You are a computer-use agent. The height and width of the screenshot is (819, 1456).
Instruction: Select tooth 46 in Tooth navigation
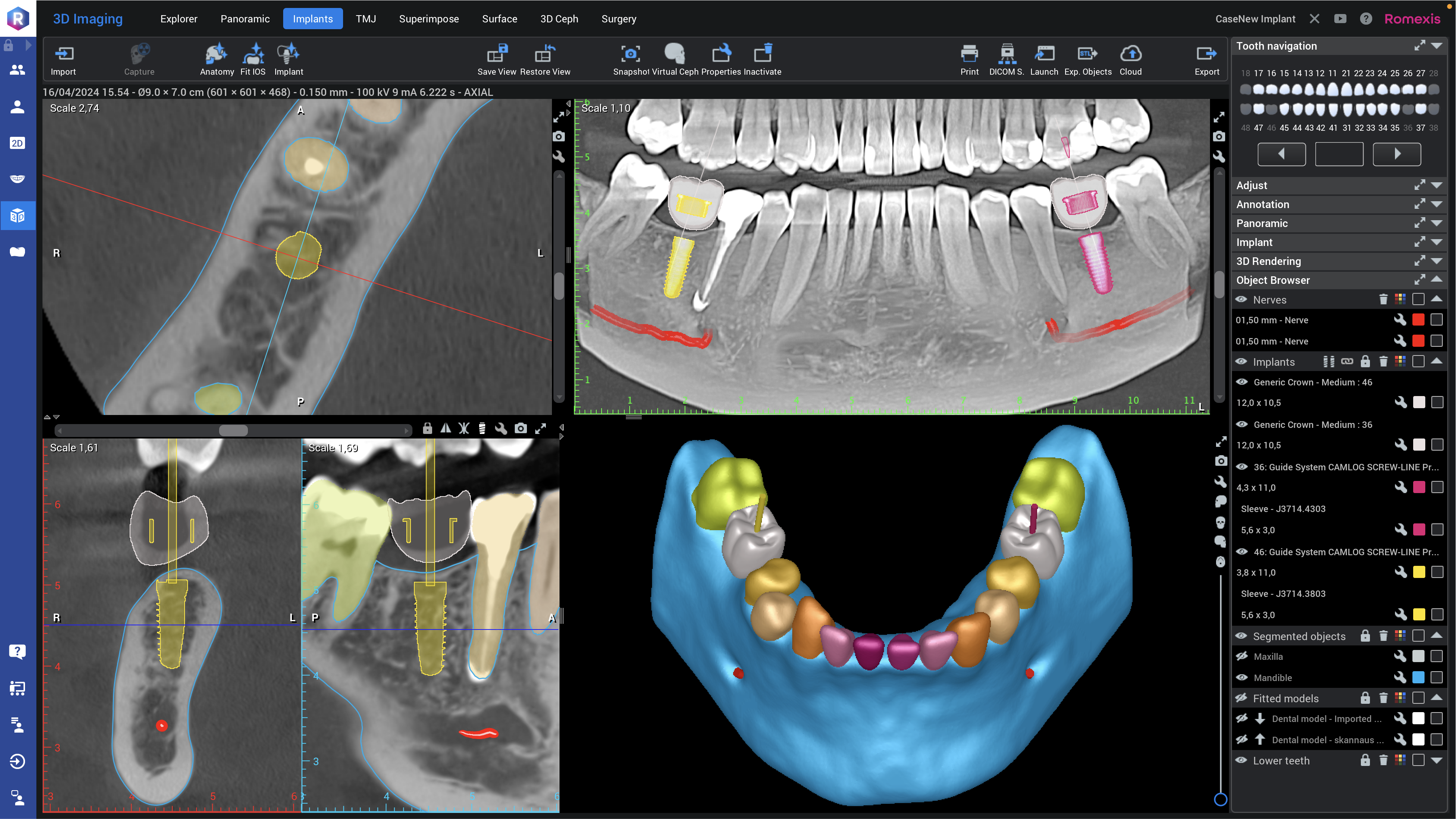[1272, 109]
